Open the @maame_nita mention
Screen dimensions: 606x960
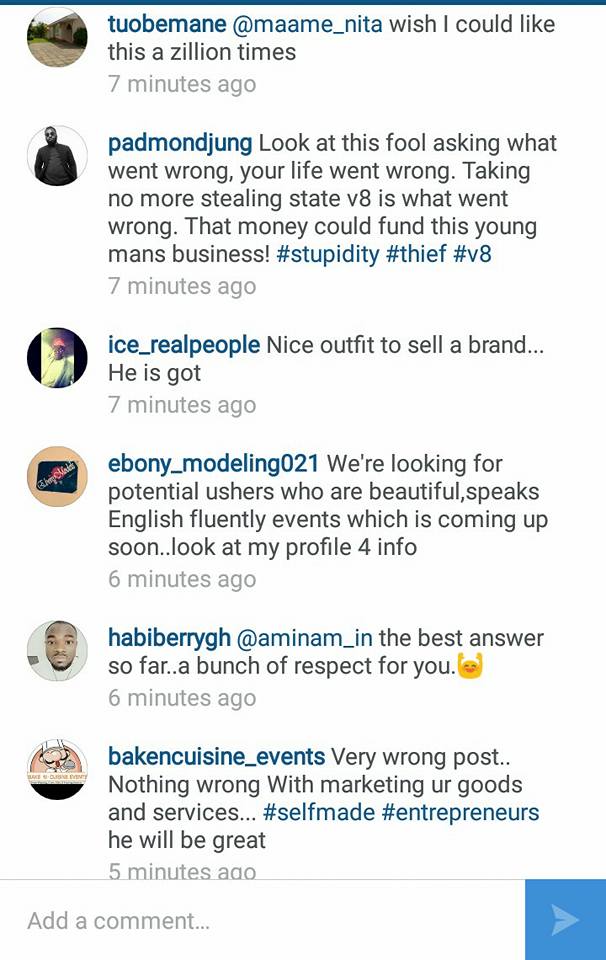[308, 24]
